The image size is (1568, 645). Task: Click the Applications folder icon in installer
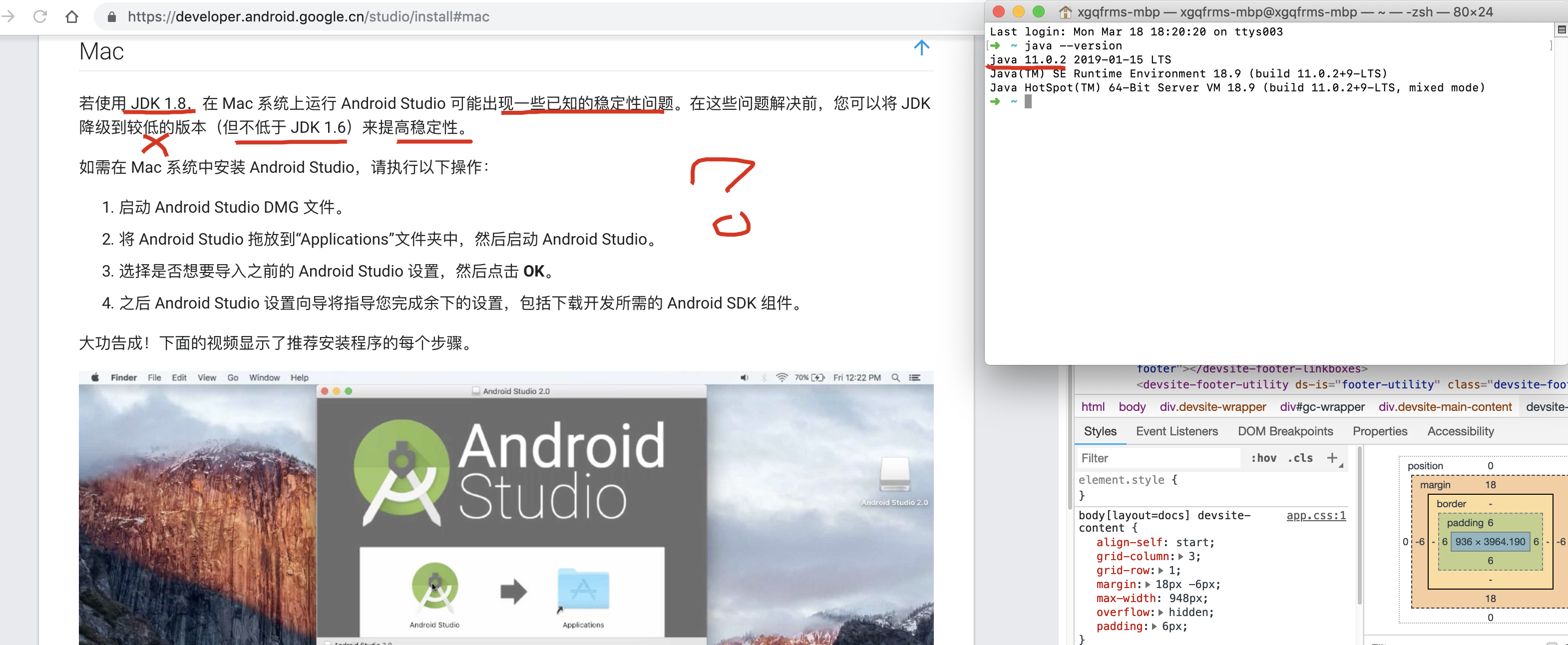coord(583,589)
